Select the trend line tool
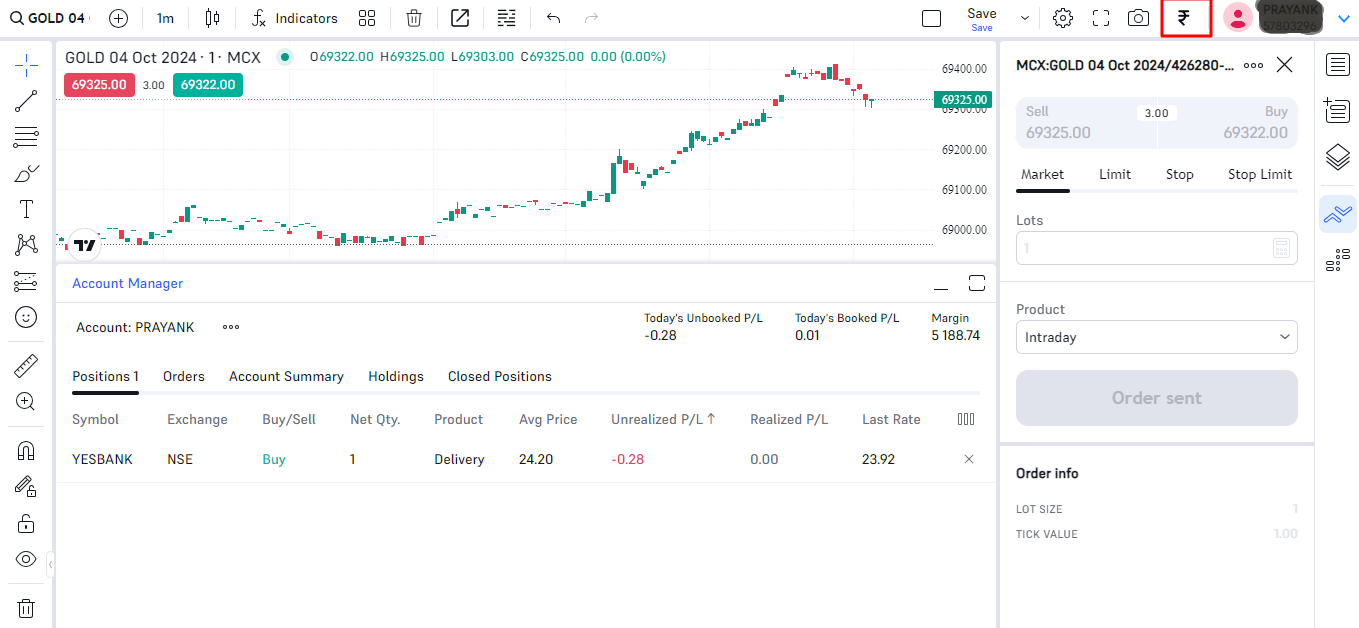Screen dimensions: 1359x628 pos(26,101)
